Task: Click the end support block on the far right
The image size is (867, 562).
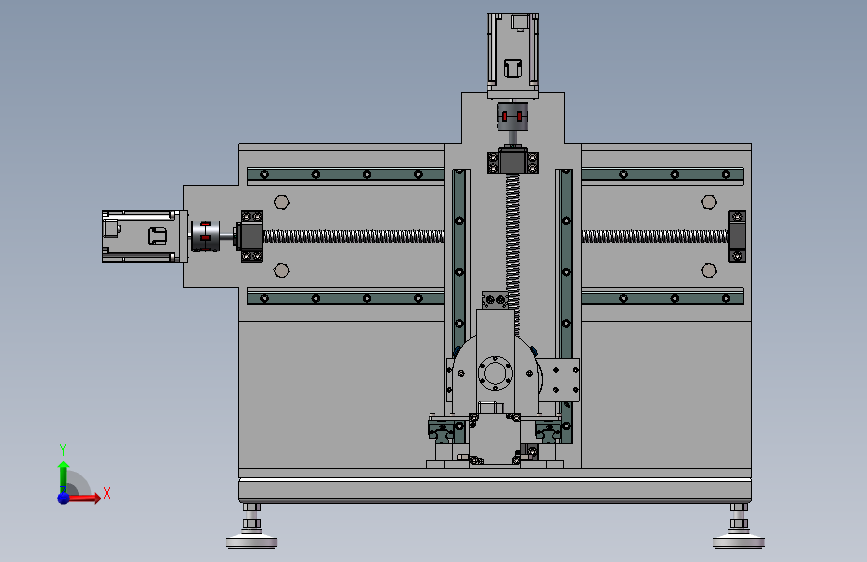Action: (737, 236)
